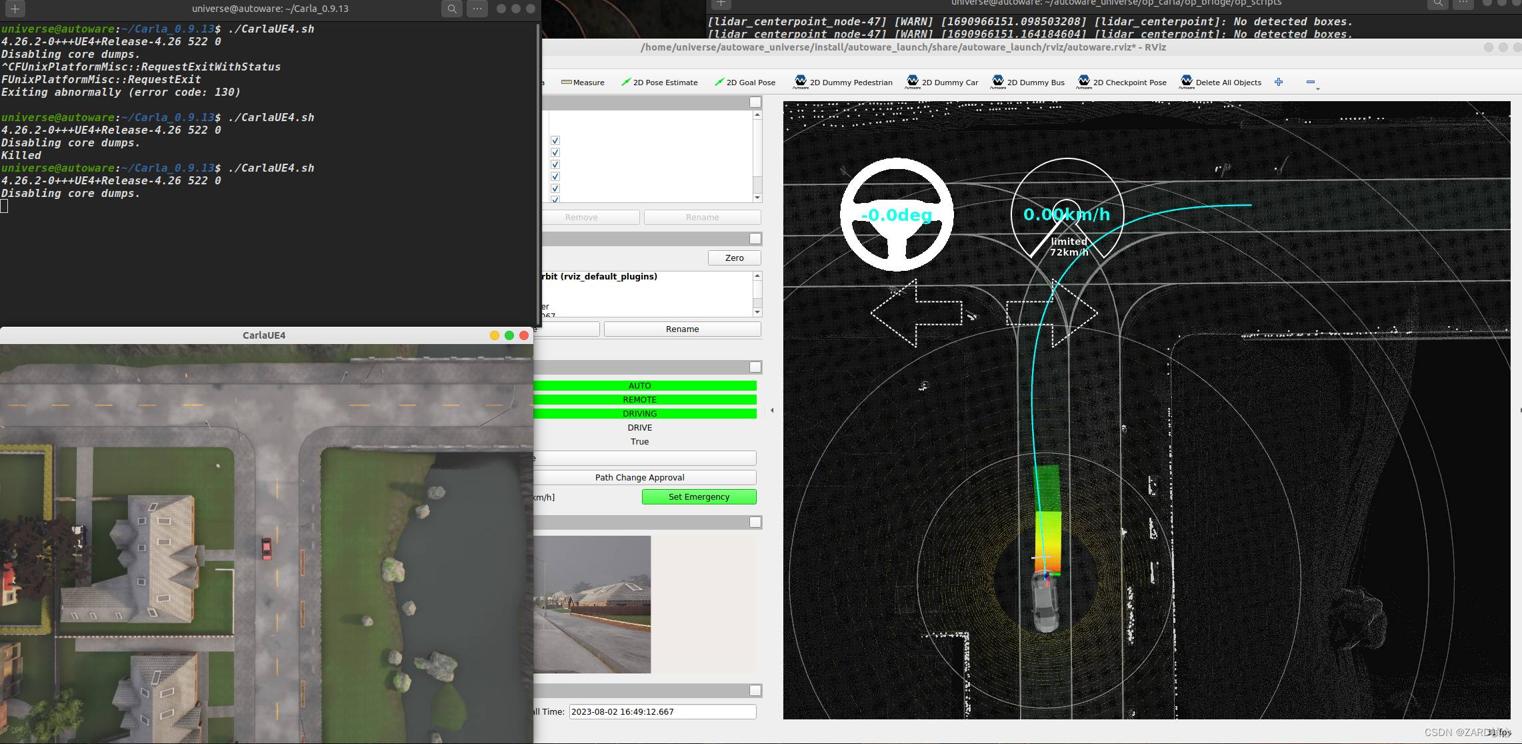Choose the 2D Dummy Pedestrian tool

tap(843, 82)
